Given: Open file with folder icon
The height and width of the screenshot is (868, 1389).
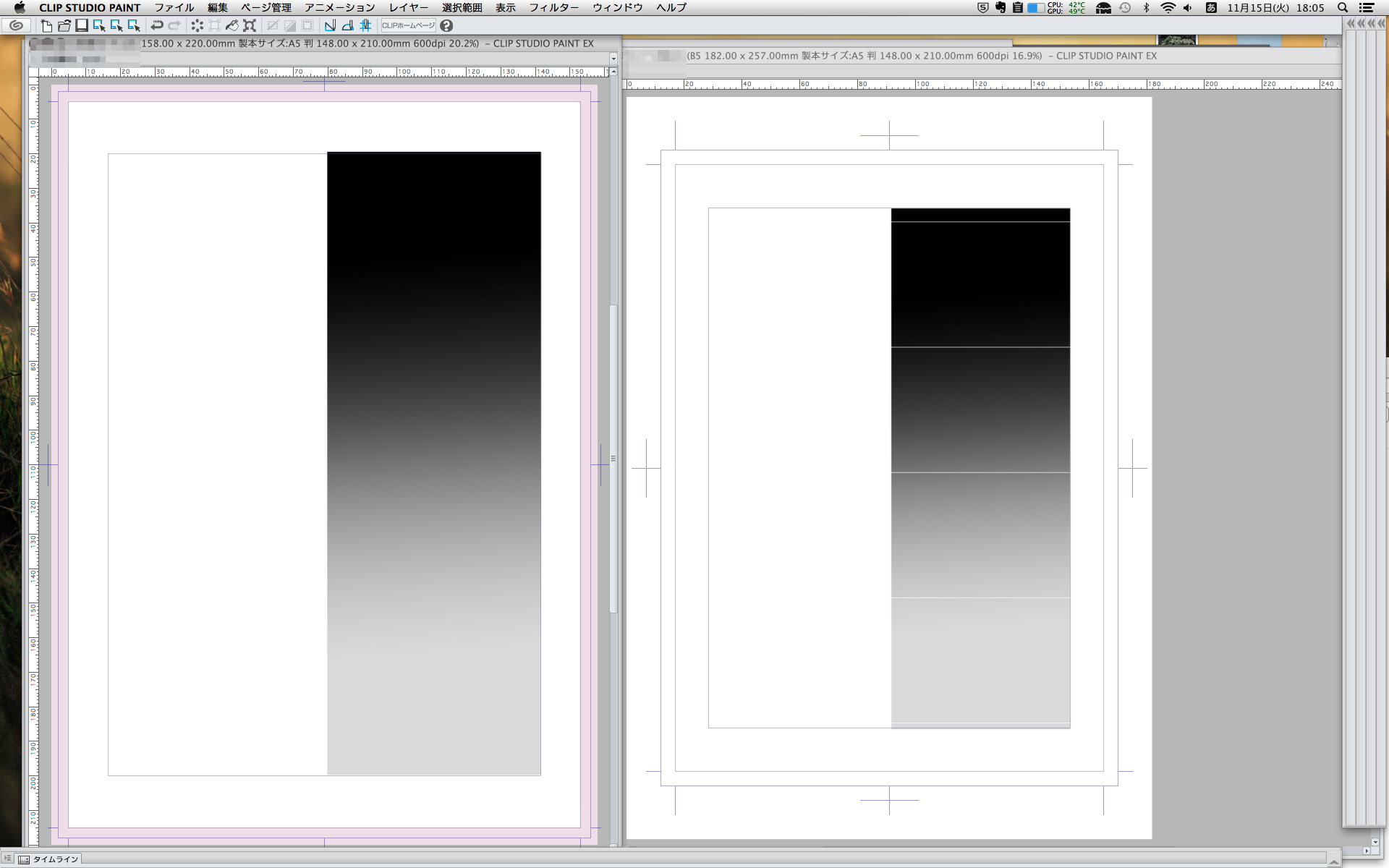Looking at the screenshot, I should (x=64, y=25).
